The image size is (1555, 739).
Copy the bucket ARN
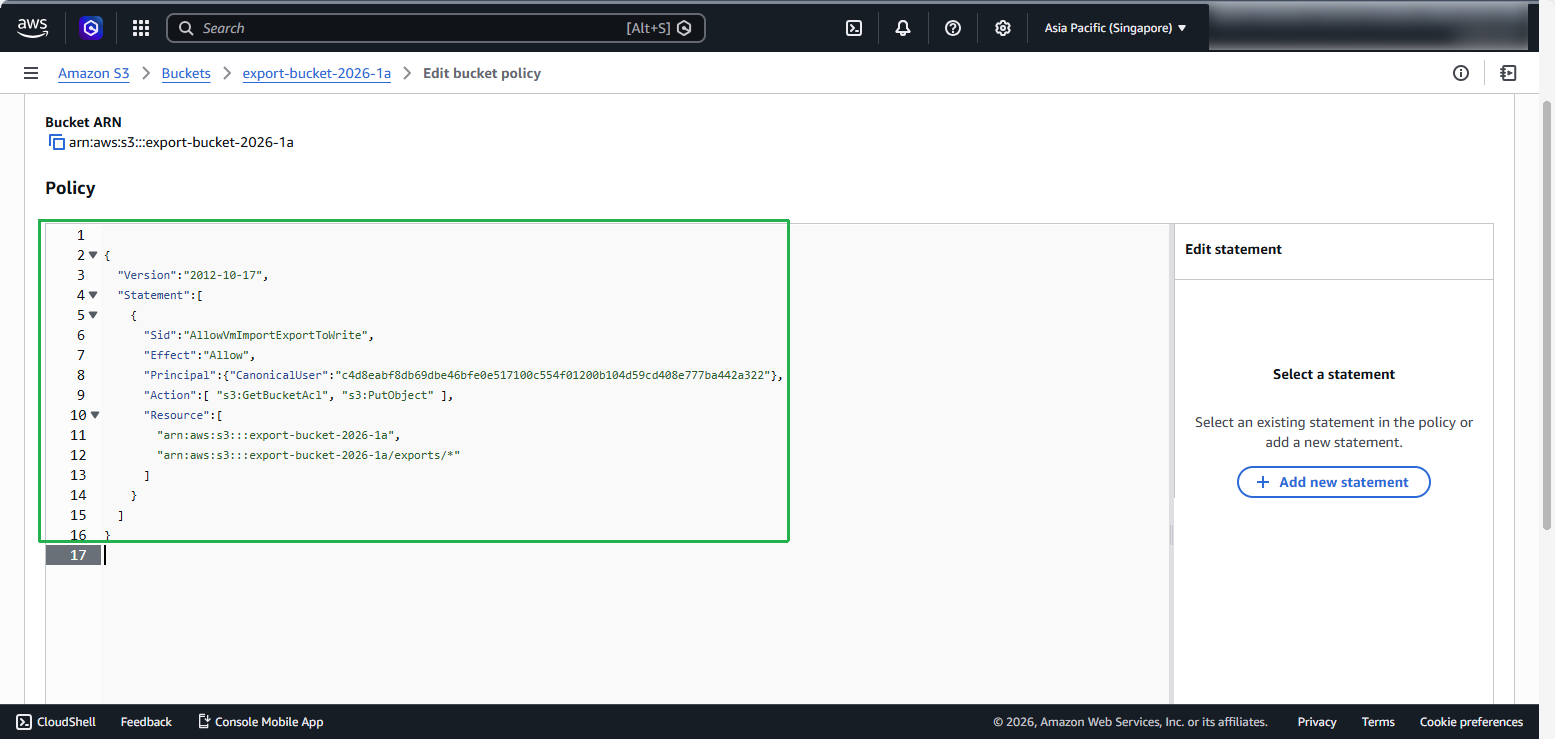57,142
